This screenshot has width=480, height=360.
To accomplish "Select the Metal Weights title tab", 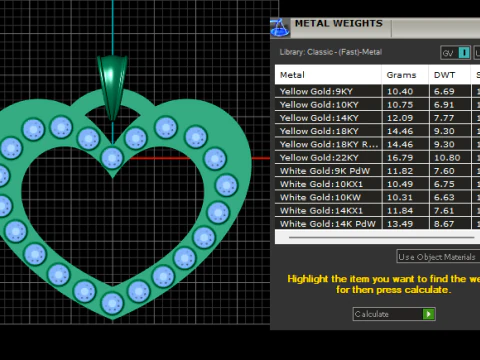I will (x=339, y=24).
